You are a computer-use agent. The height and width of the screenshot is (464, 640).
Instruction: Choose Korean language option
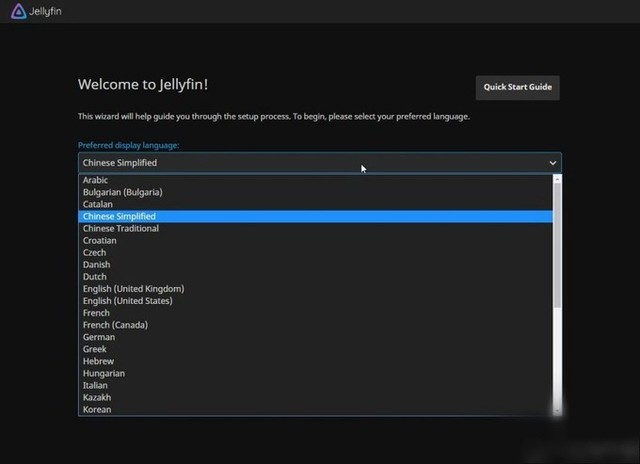click(315, 409)
